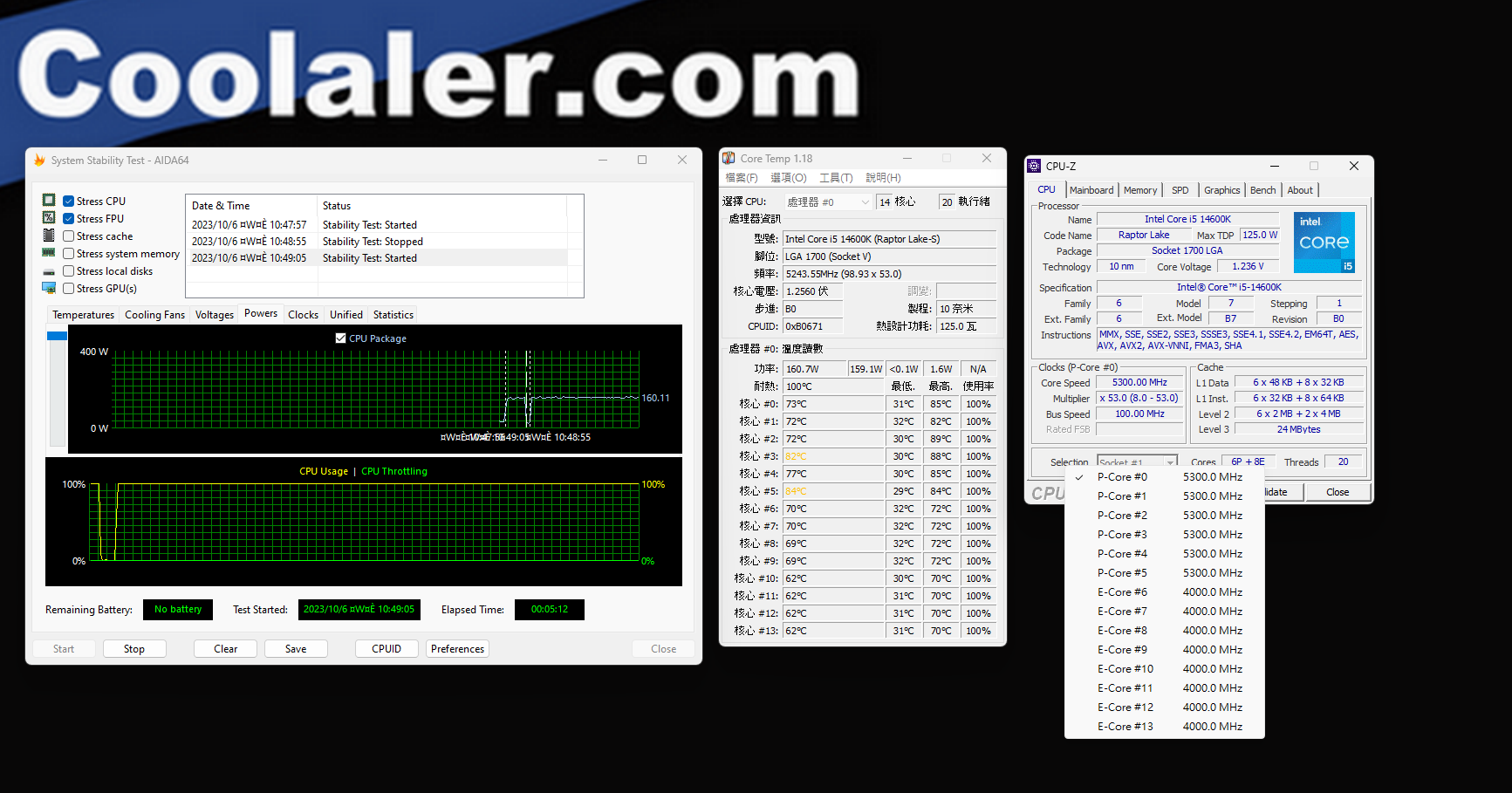Screen dimensions: 1512x793
Task: Enable Stress local disks checkbox
Action: point(68,270)
